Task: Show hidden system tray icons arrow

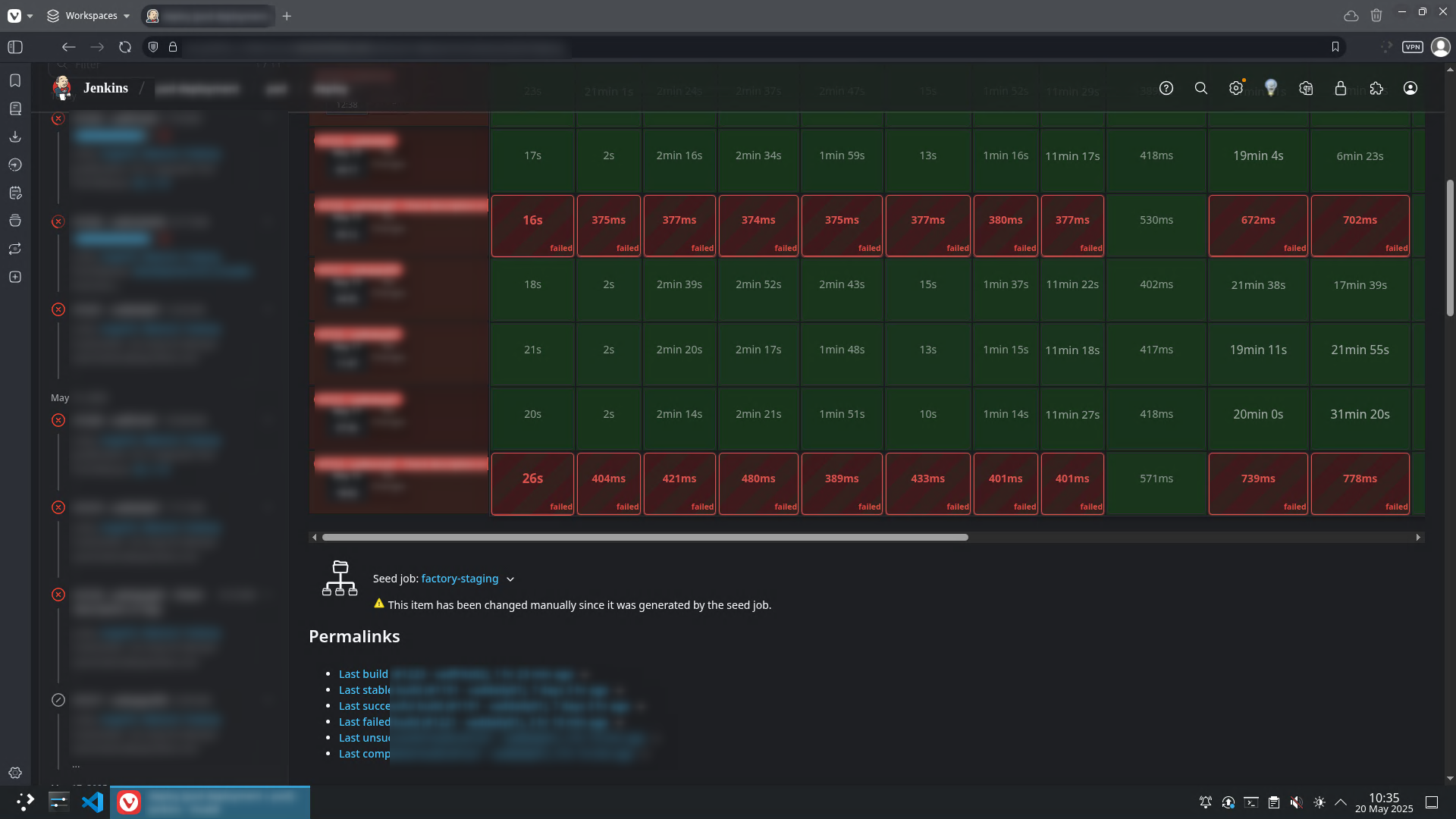Action: 1341,802
